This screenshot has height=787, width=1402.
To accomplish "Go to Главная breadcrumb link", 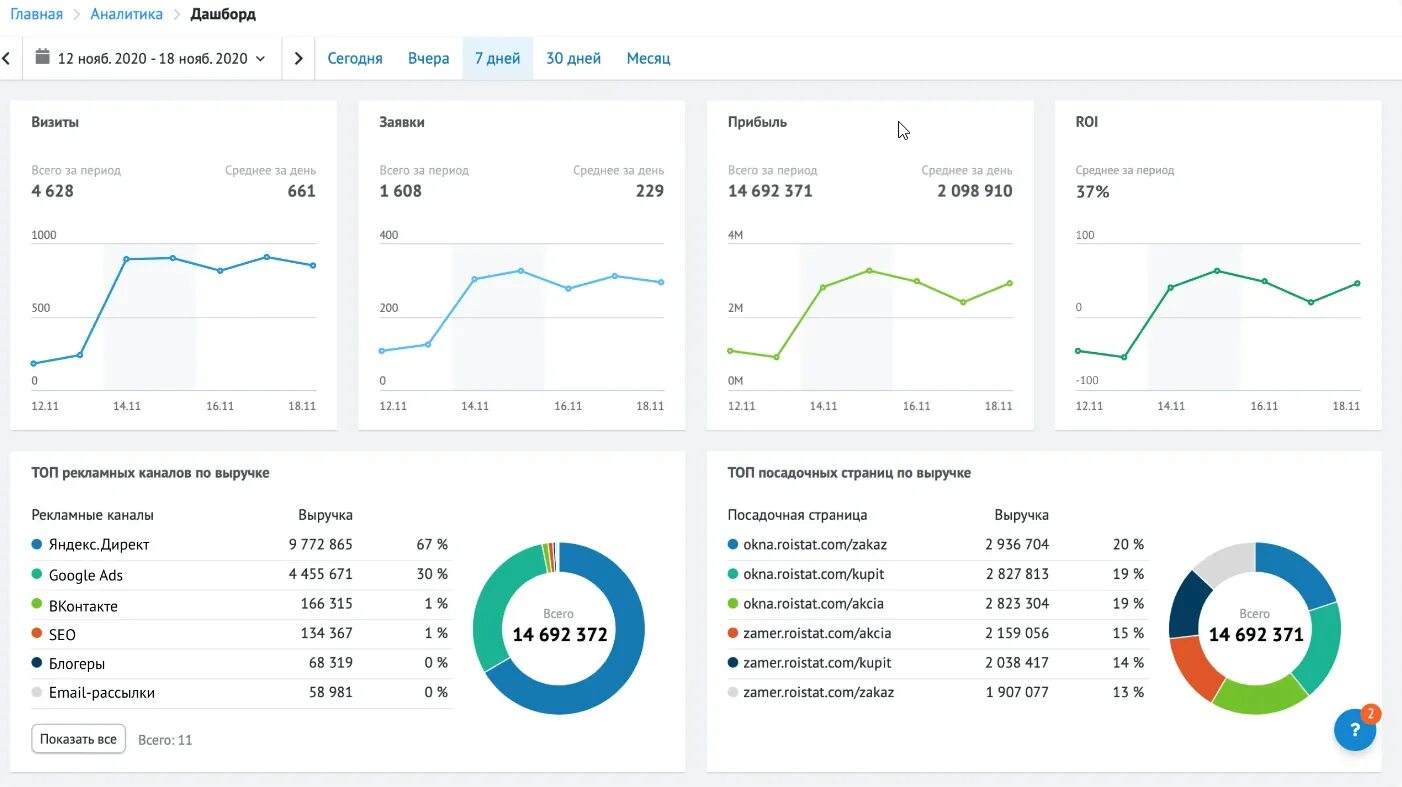I will [36, 14].
